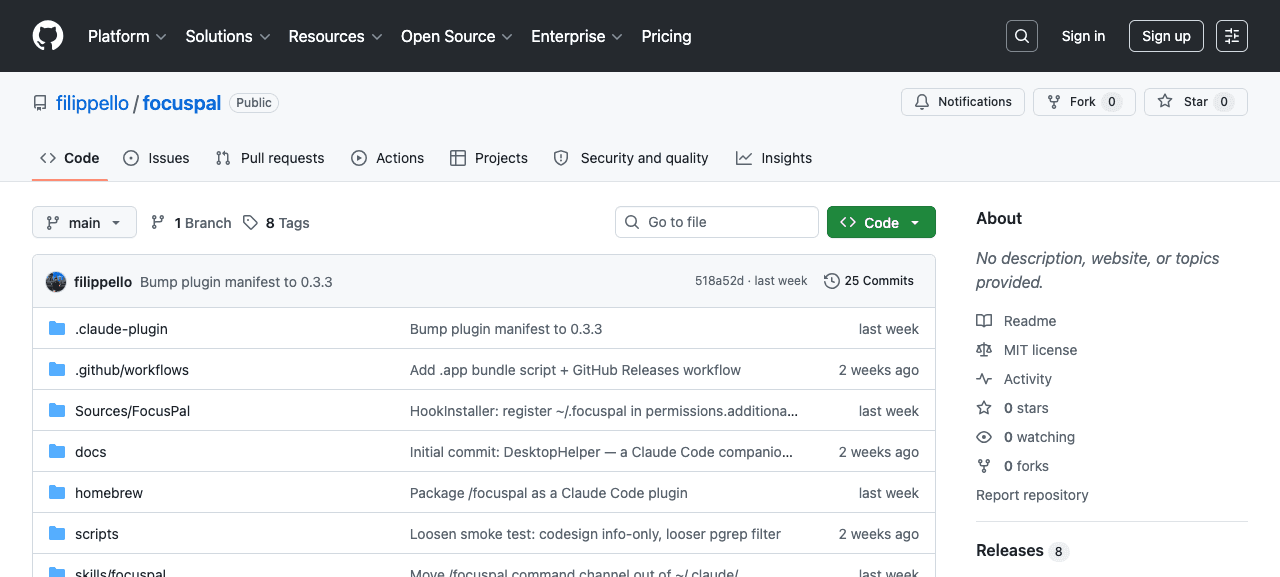
Task: Open 'Loosen smoke test' commit message
Action: point(595,534)
